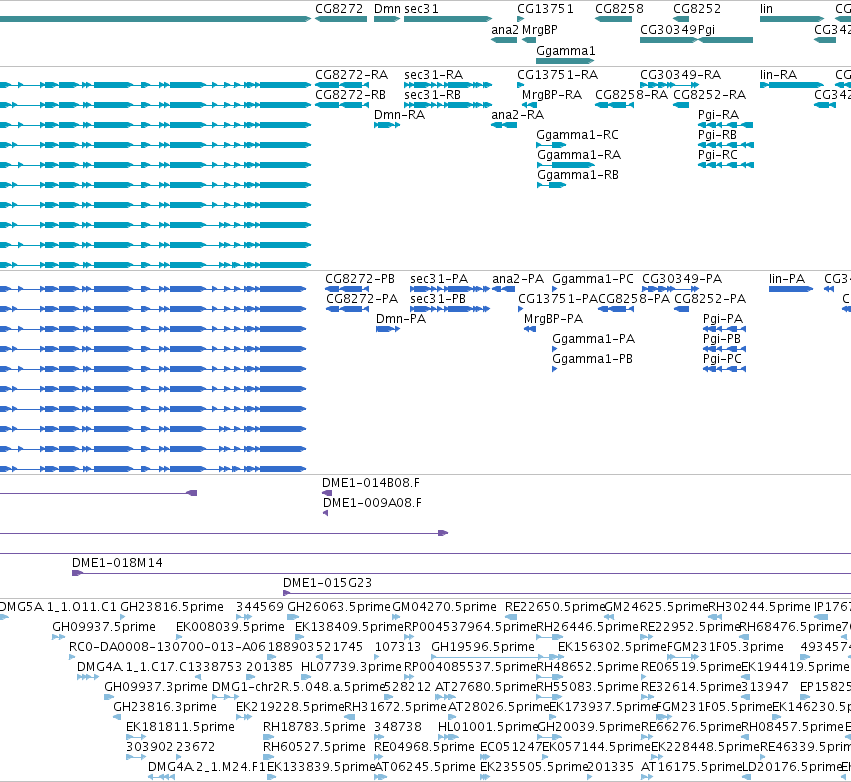This screenshot has width=851, height=782.
Task: Select the CG8258 gene label
Action: (619, 9)
